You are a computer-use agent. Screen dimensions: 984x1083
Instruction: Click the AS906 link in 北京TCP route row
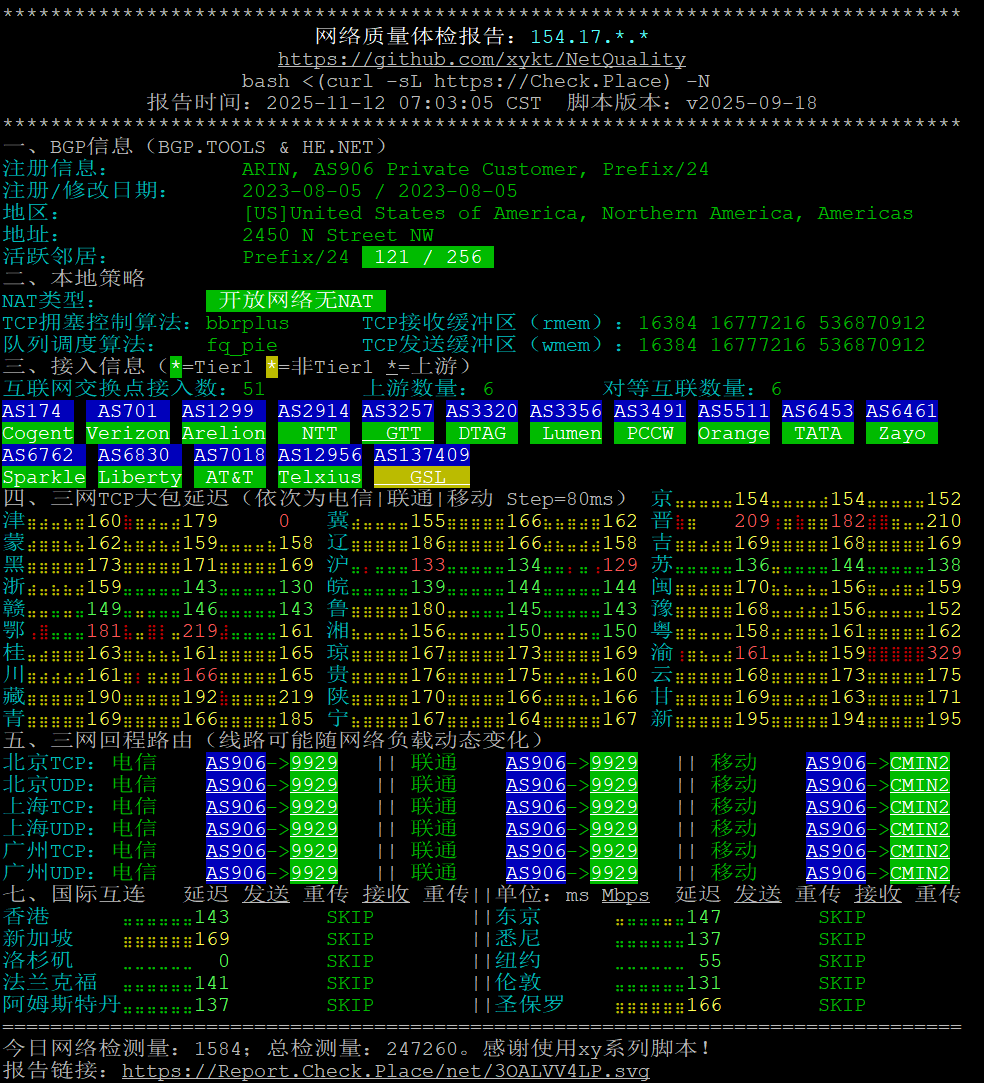(x=235, y=762)
